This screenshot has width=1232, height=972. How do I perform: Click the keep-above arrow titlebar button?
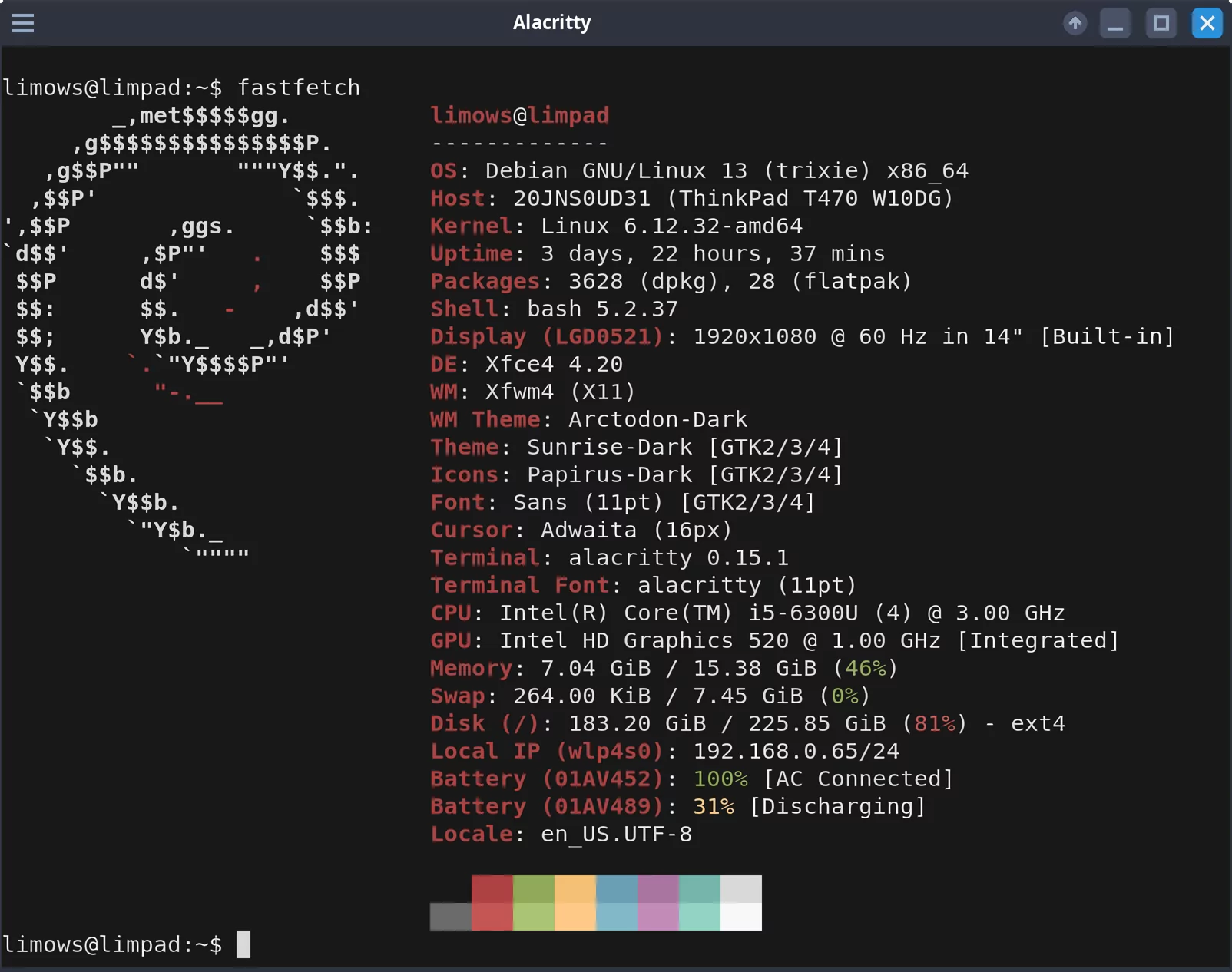tap(1075, 23)
